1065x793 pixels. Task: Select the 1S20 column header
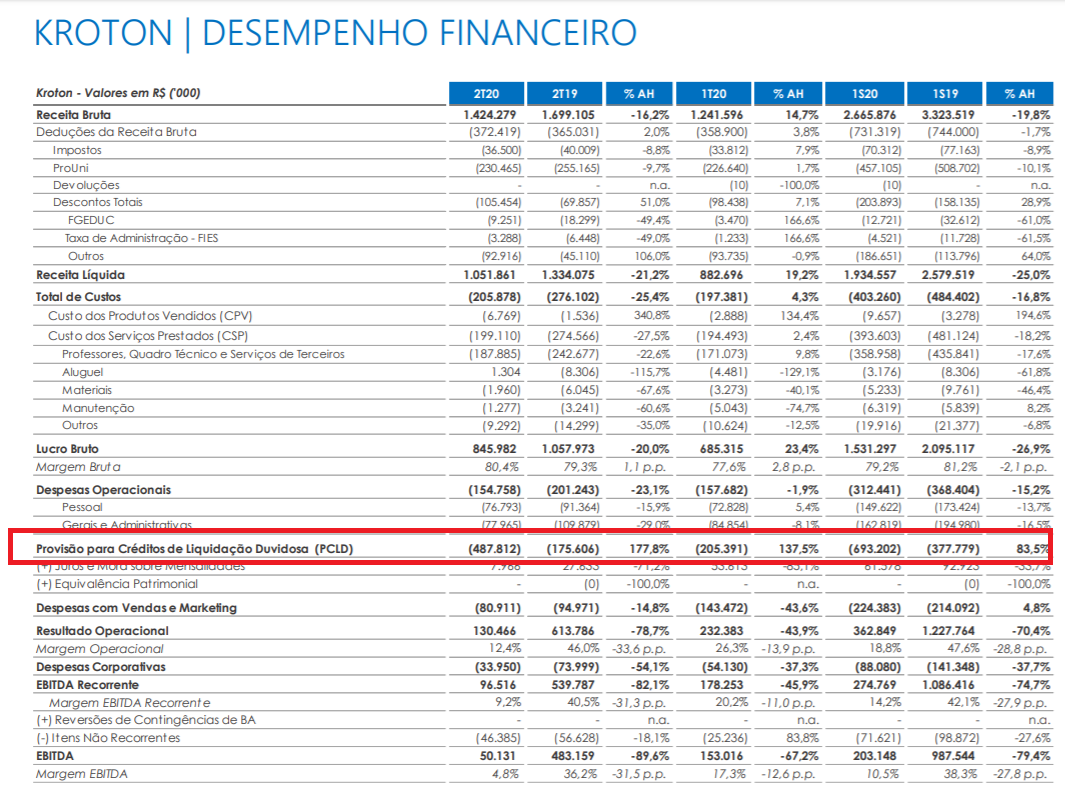click(x=865, y=93)
